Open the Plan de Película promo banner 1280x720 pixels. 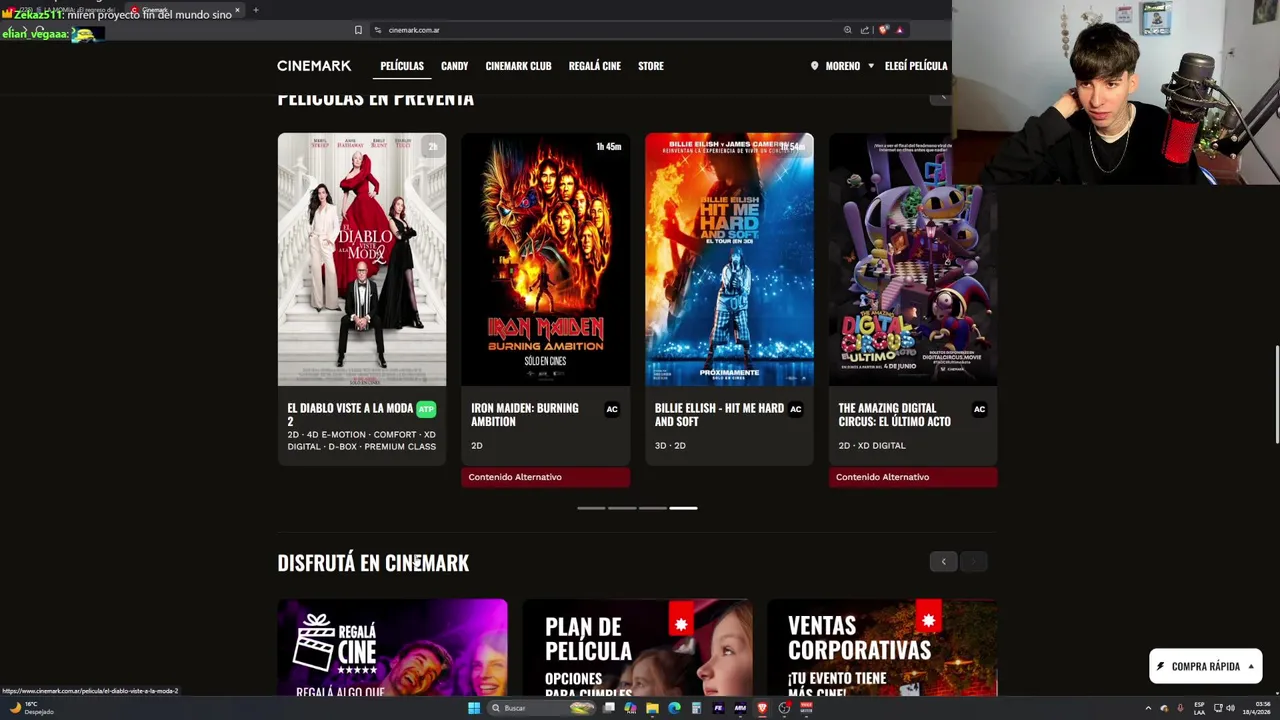click(x=637, y=647)
